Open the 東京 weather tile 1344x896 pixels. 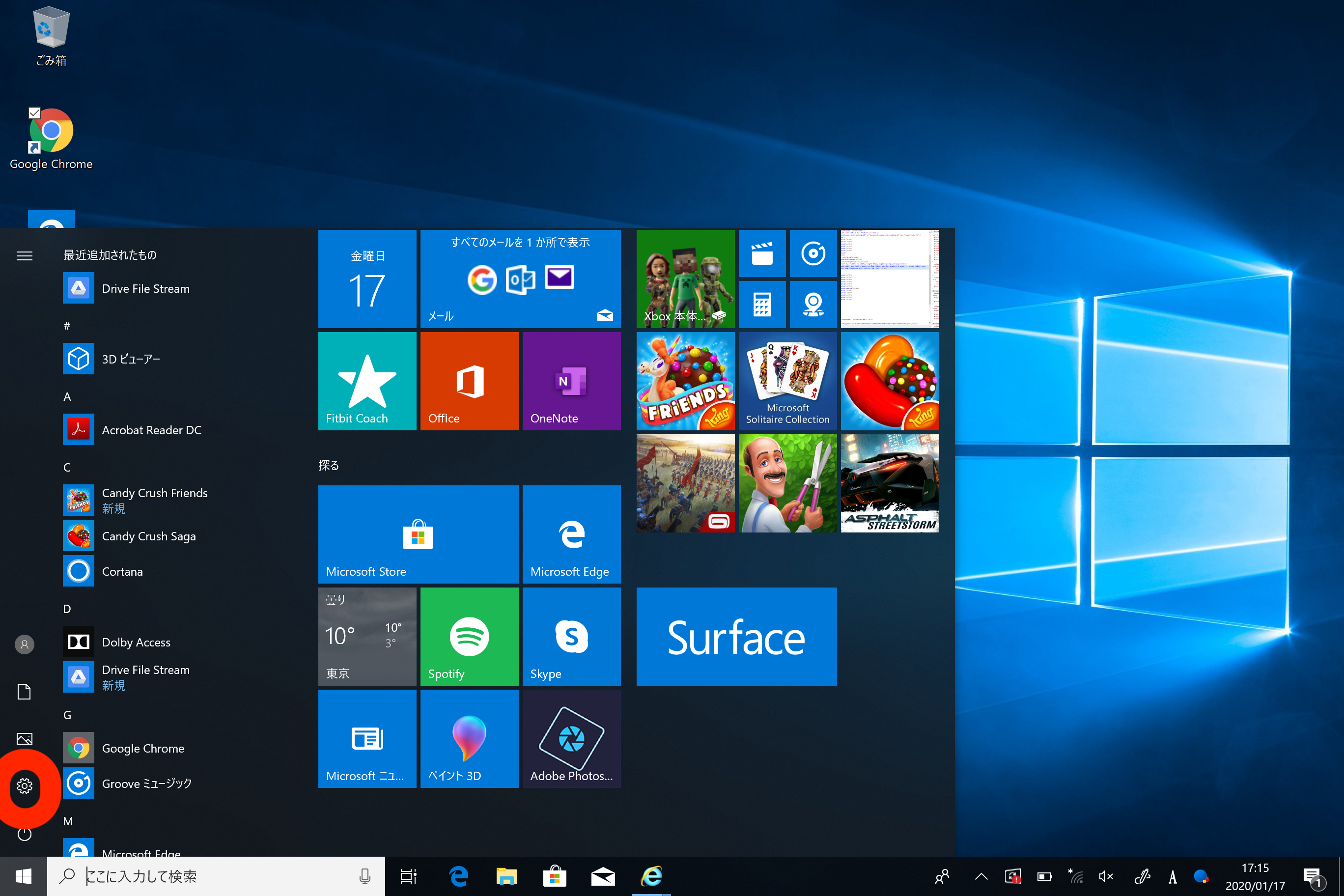(367, 637)
